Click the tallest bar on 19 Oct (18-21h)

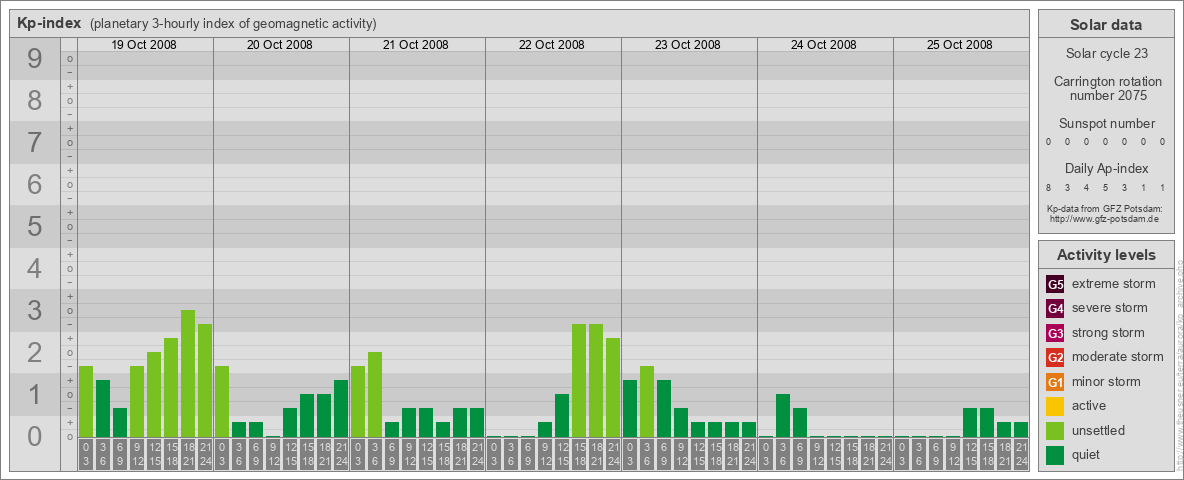point(188,374)
